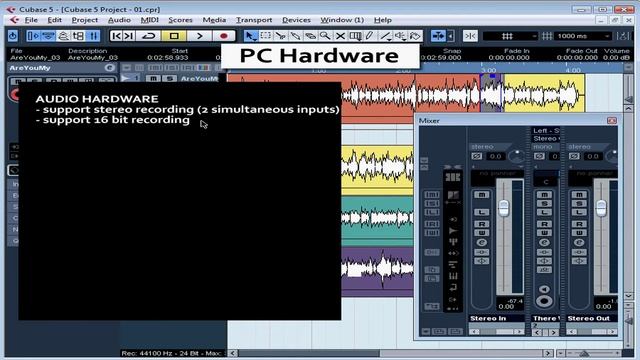This screenshot has width=640, height=360.
Task: Enable Read automation on Stereo In channel
Action: point(482,224)
